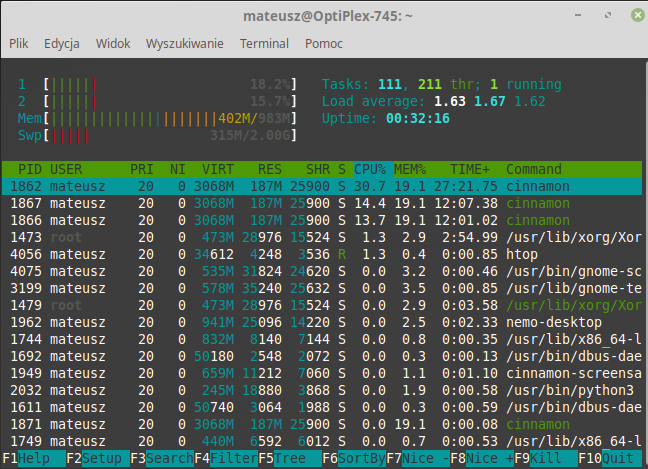Open the Widok menu

click(113, 44)
